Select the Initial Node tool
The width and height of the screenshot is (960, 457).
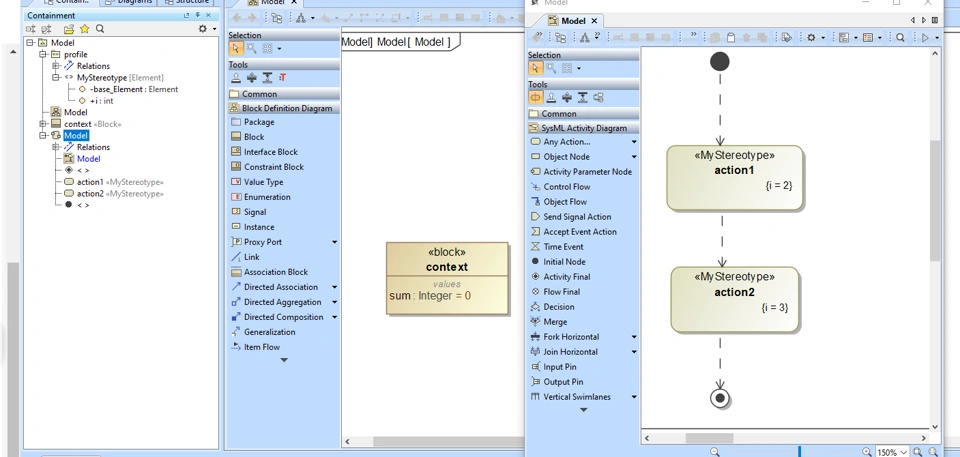564,262
